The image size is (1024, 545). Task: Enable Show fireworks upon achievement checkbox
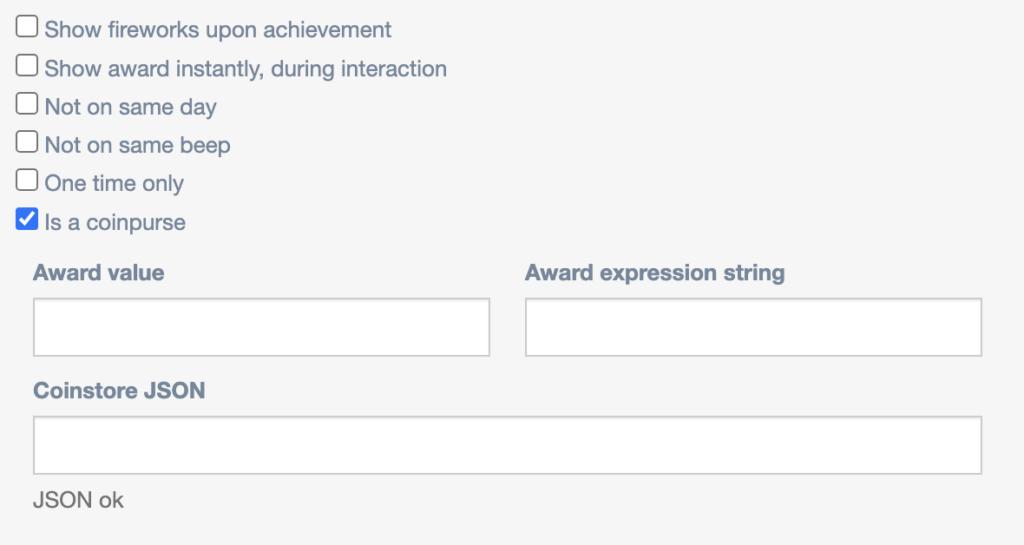[27, 28]
